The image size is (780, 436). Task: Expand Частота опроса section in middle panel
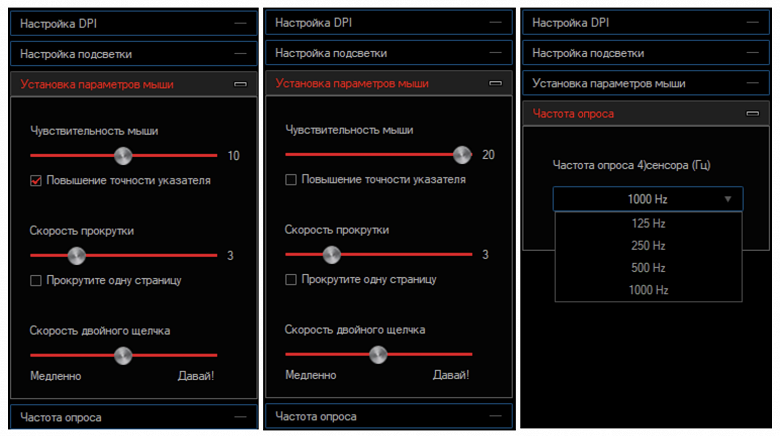(x=389, y=416)
